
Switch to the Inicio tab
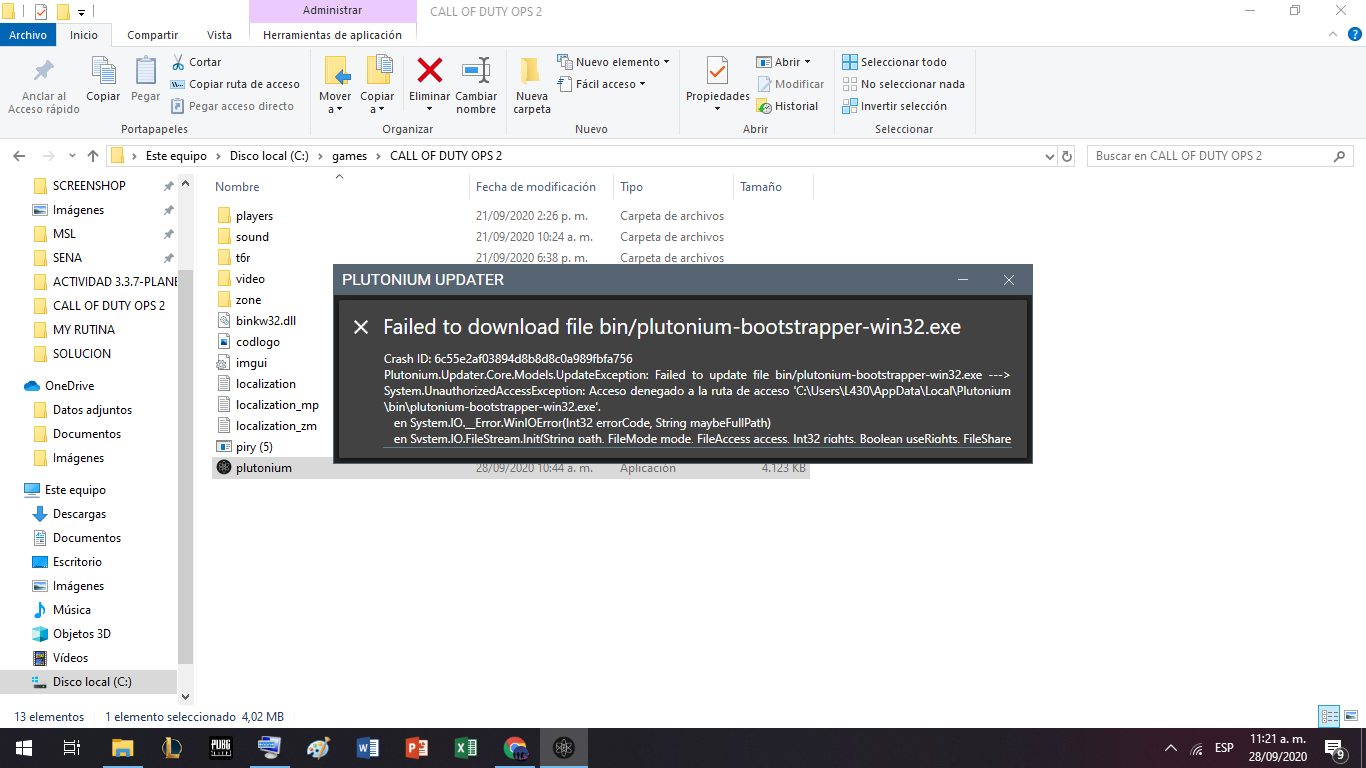[x=84, y=35]
